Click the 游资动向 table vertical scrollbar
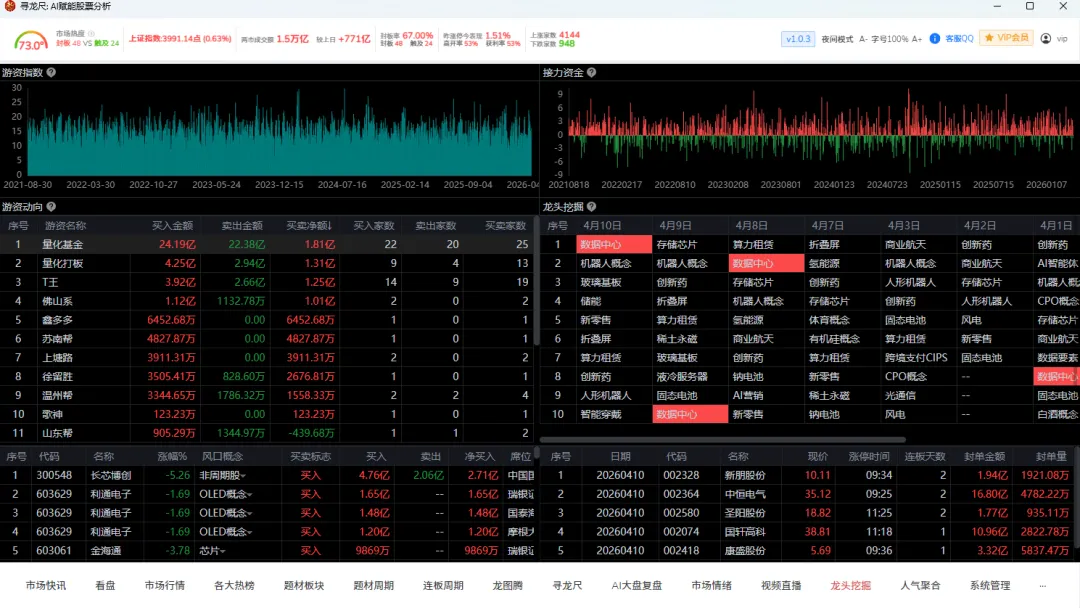 (537, 281)
